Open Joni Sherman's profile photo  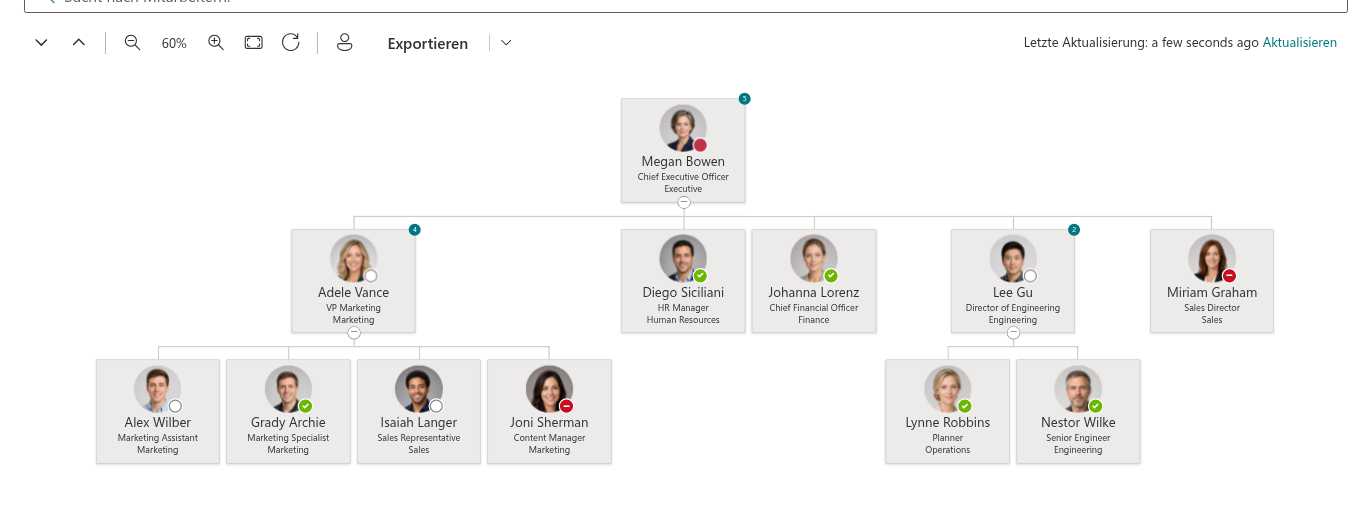click(x=549, y=389)
